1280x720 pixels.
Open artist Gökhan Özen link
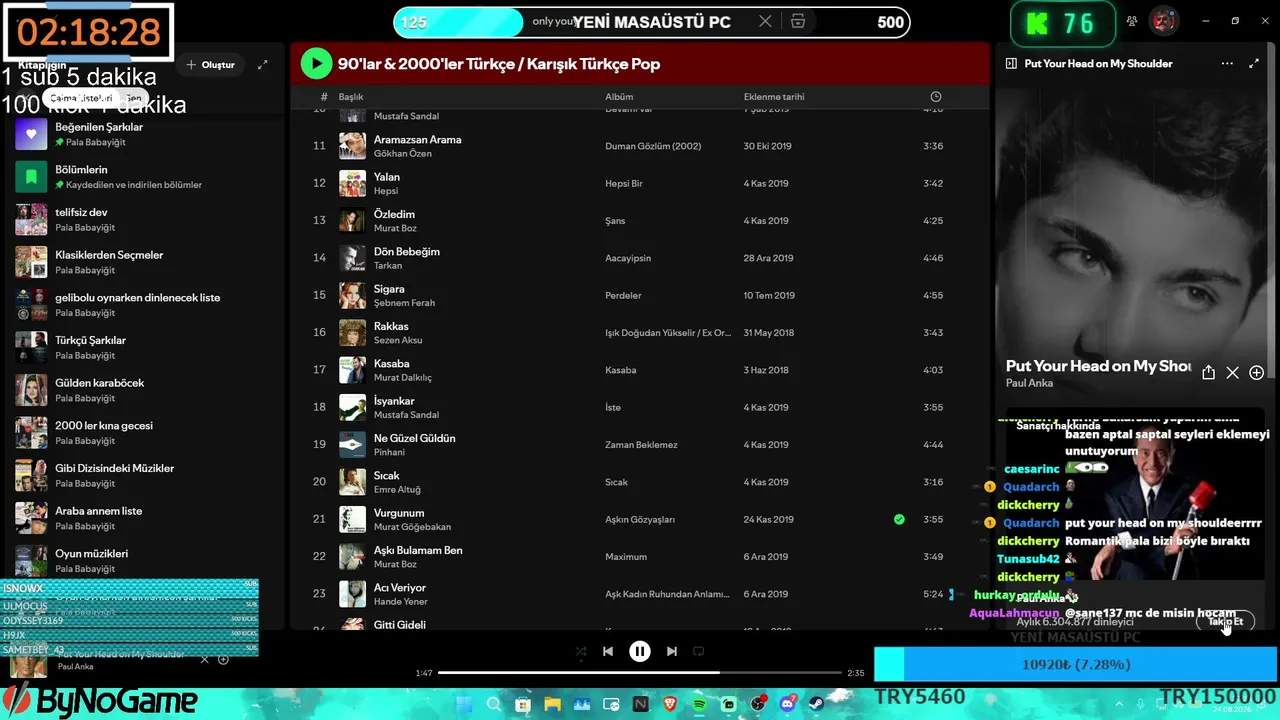point(403,154)
